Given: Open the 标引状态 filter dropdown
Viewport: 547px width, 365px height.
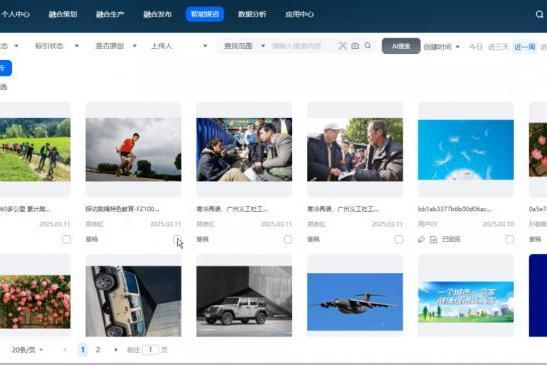Looking at the screenshot, I should 57,46.
